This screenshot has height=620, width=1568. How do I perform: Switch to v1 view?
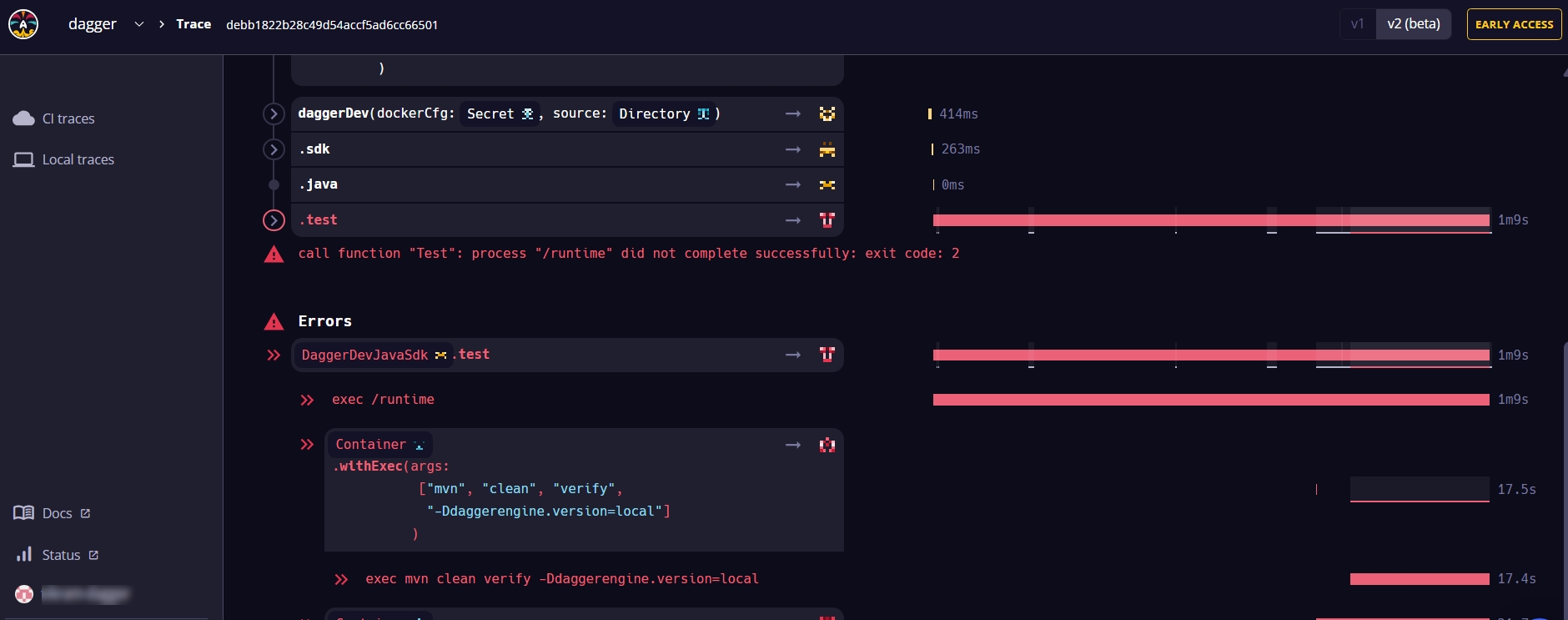tap(1358, 24)
